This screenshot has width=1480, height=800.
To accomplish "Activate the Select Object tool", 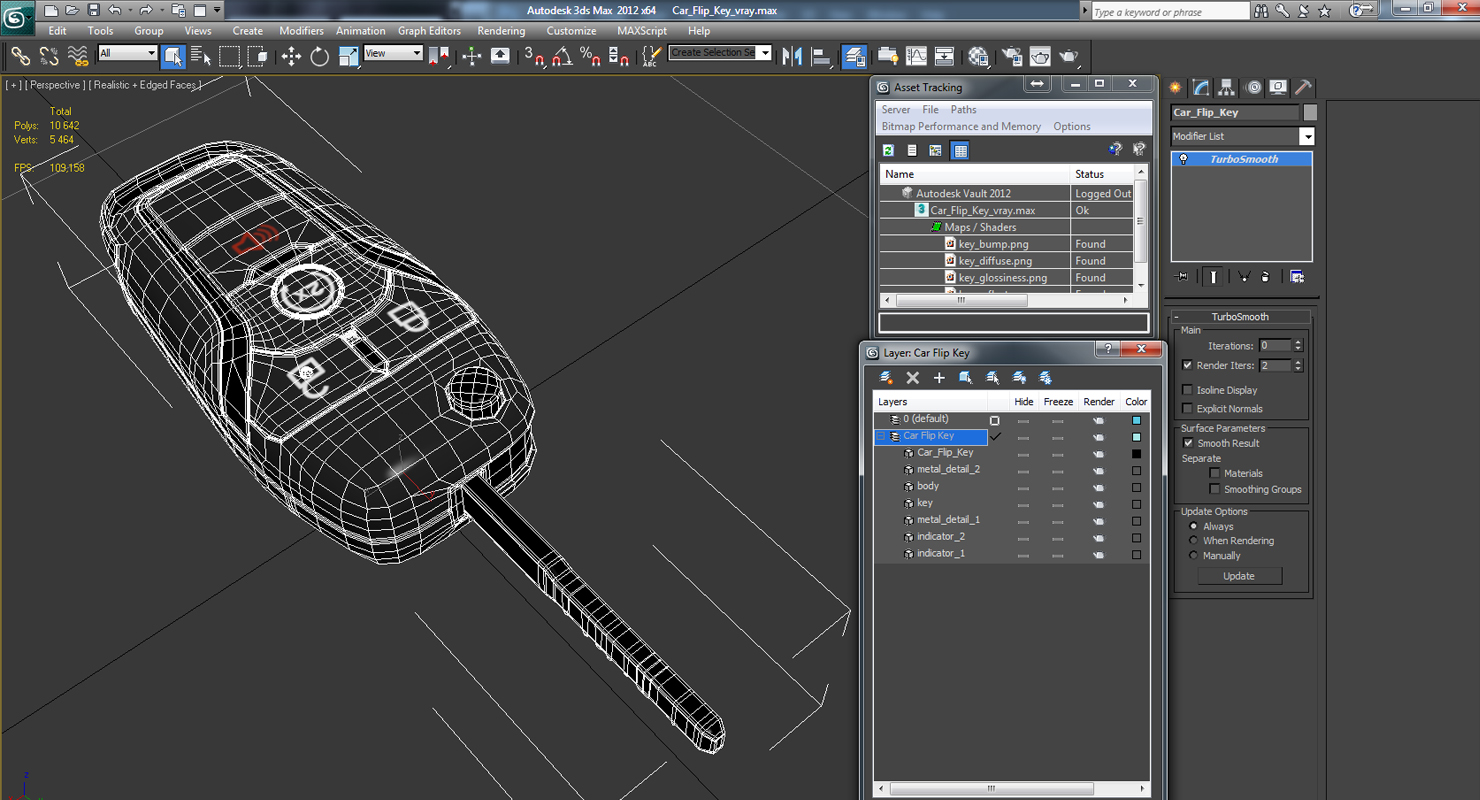I will pyautogui.click(x=173, y=56).
